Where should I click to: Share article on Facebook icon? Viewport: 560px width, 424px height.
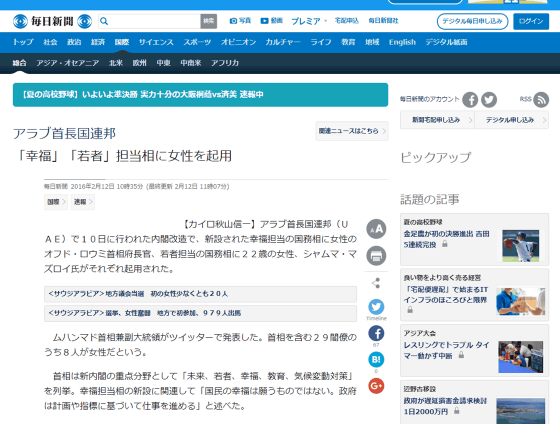tap(376, 333)
